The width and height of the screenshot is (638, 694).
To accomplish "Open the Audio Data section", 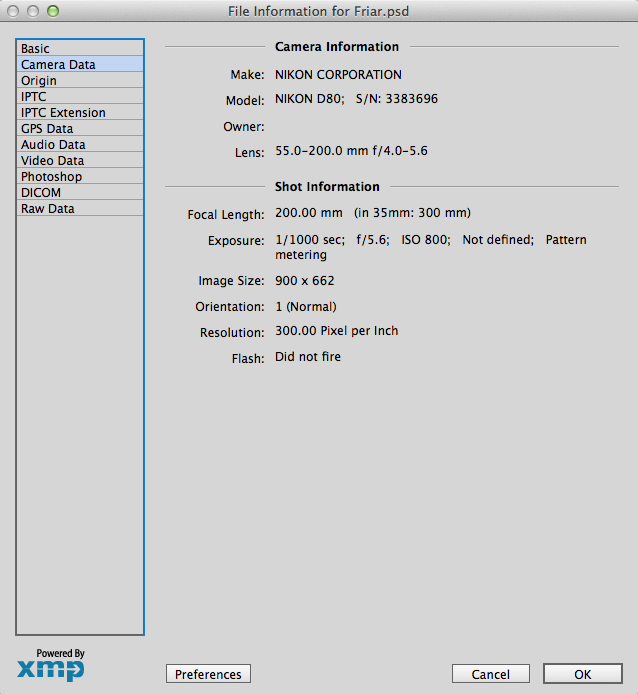I will tap(80, 144).
